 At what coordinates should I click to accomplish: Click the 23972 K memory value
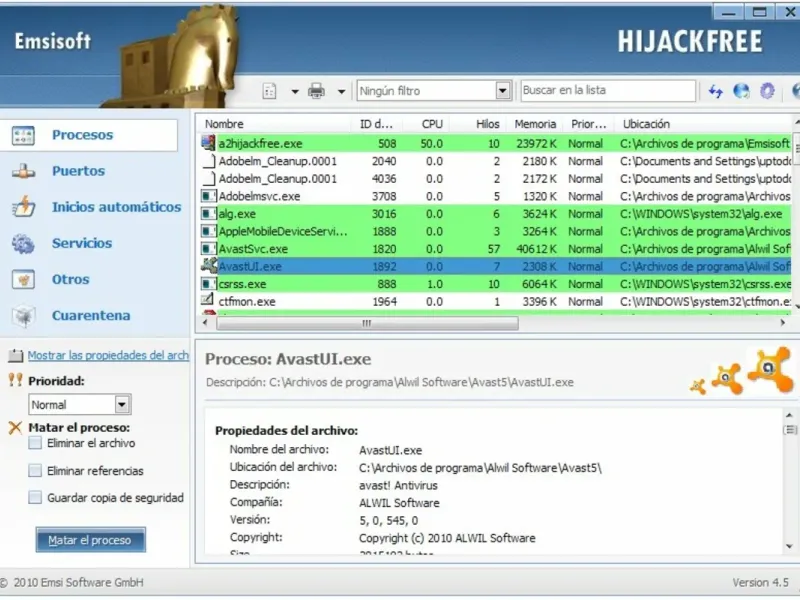pos(536,144)
